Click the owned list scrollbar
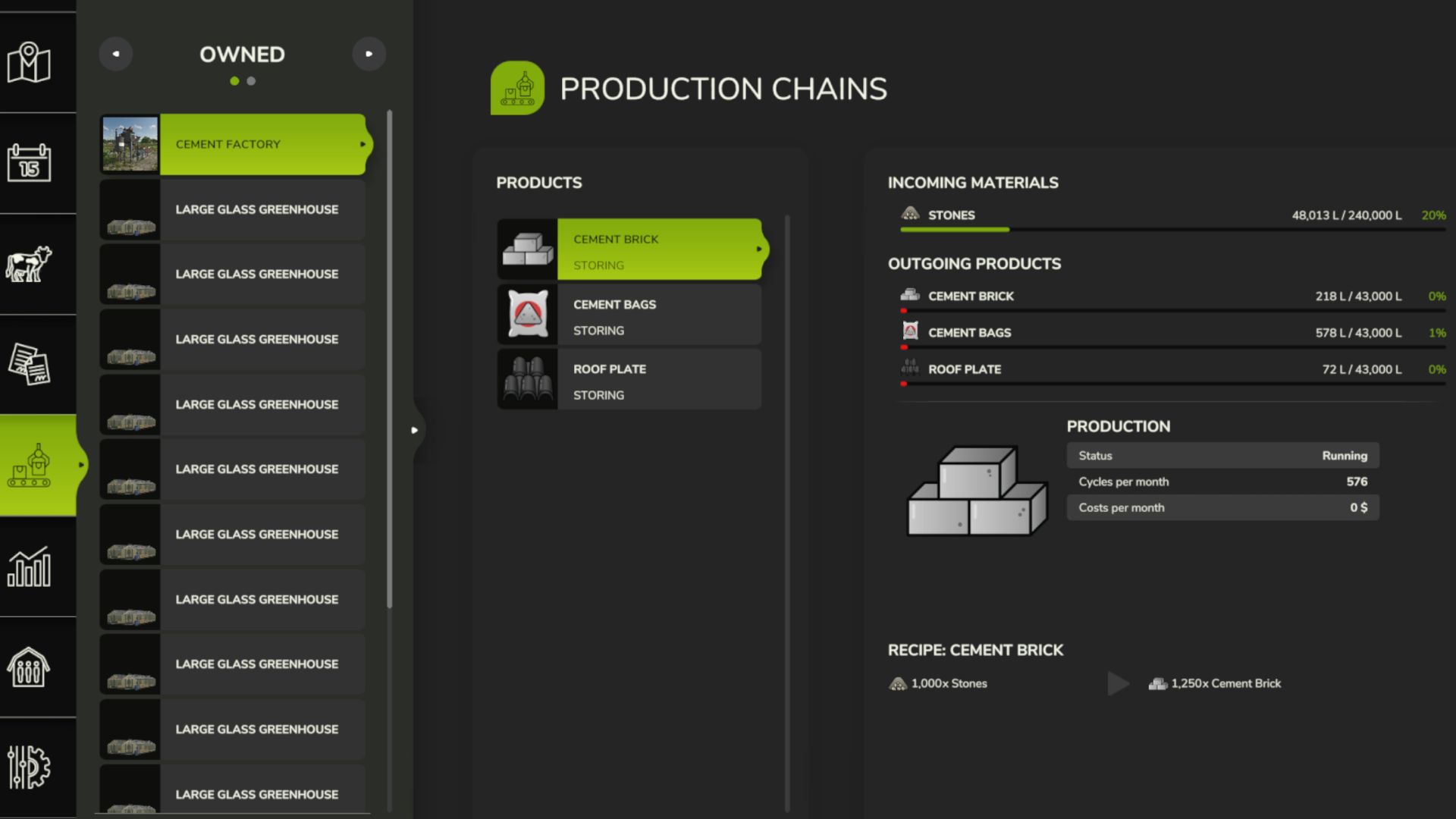The height and width of the screenshot is (819, 1456). click(390, 358)
